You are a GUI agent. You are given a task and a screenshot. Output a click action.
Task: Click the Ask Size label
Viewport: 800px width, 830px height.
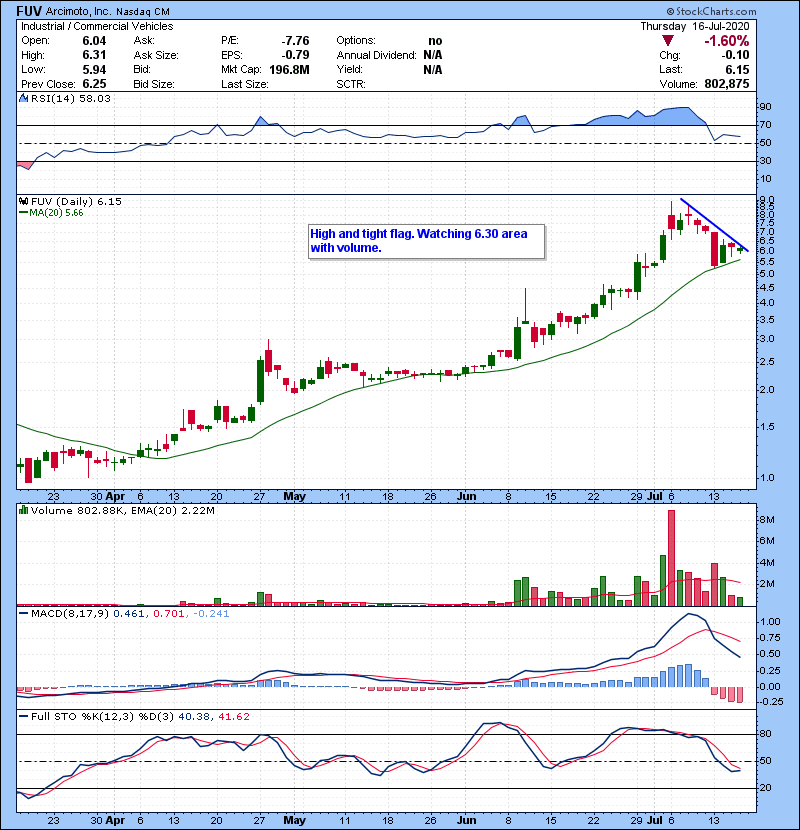tap(156, 55)
